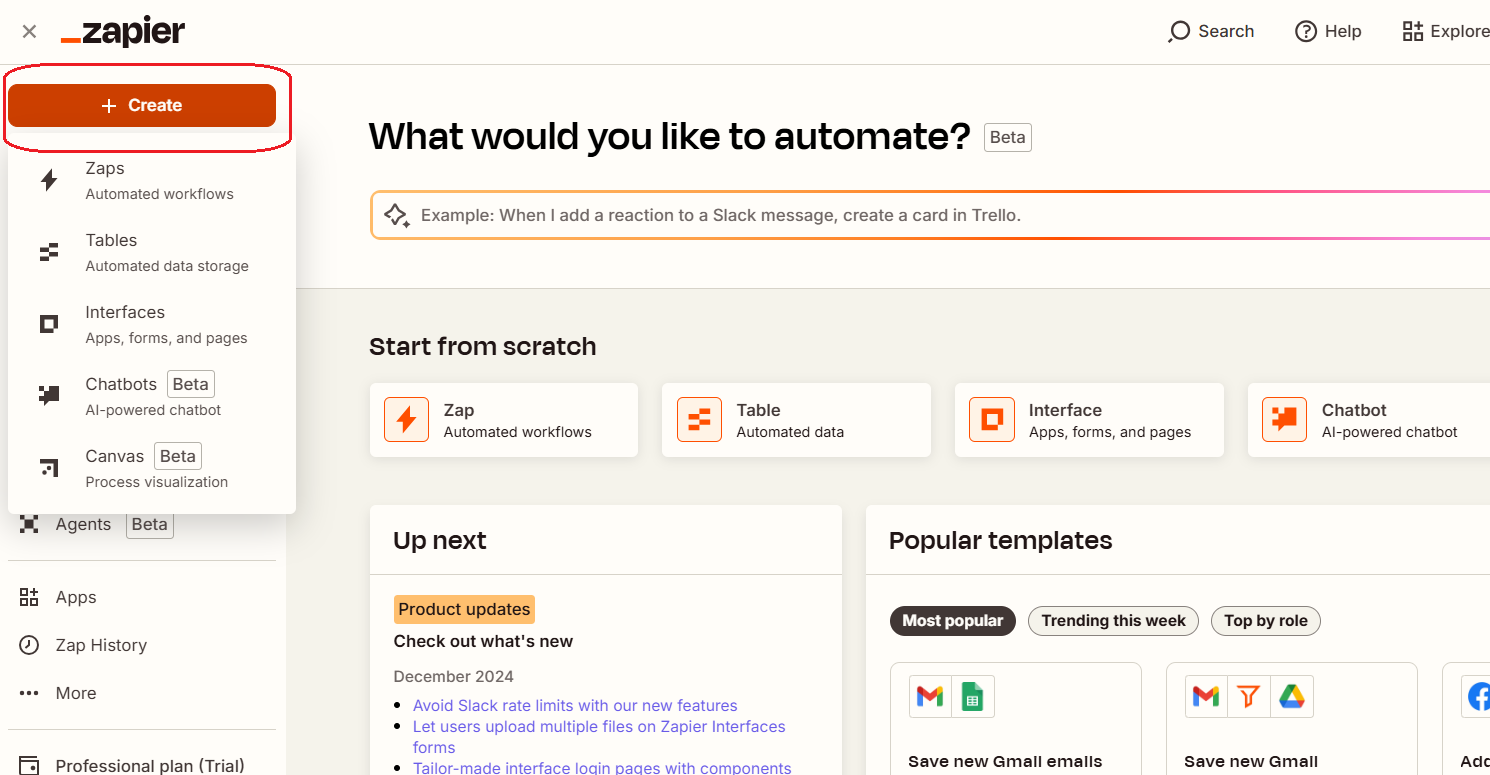The height and width of the screenshot is (775, 1490).
Task: Click the Zap History clock icon
Action: click(x=29, y=645)
